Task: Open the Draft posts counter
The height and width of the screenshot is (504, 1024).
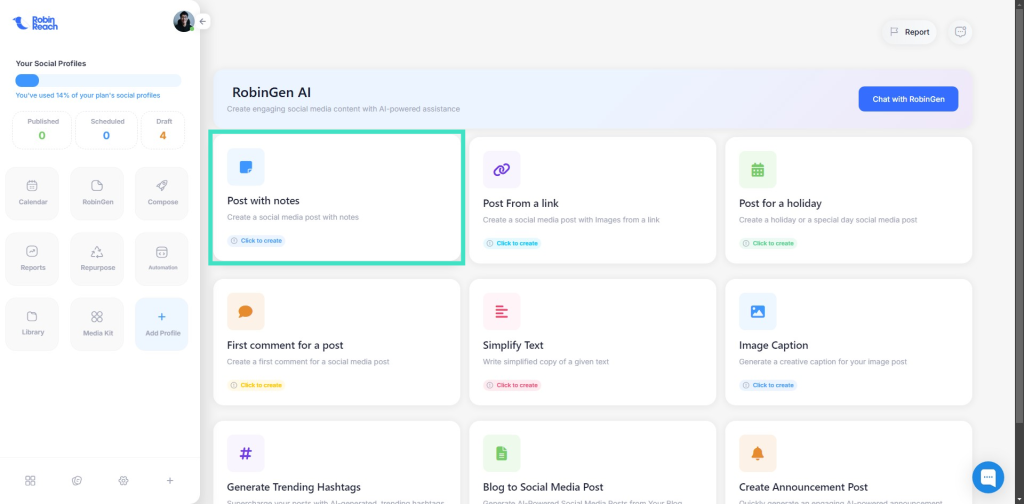Action: [163, 130]
